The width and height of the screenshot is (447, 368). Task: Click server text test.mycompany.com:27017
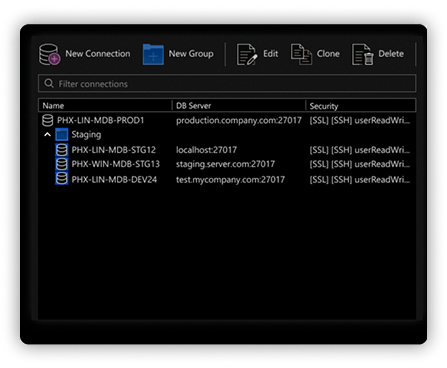click(x=230, y=179)
